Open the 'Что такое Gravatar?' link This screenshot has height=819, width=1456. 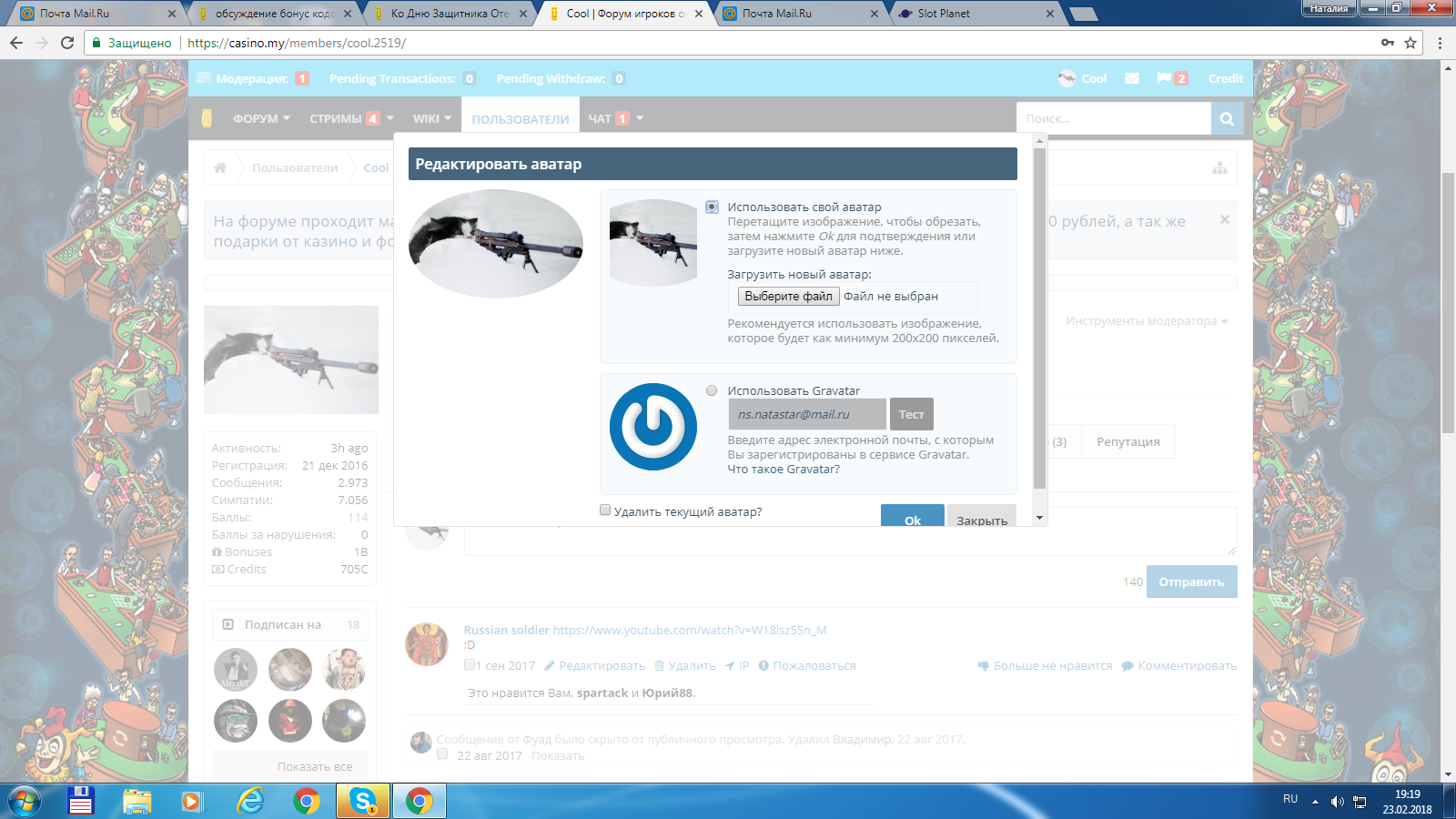784,470
